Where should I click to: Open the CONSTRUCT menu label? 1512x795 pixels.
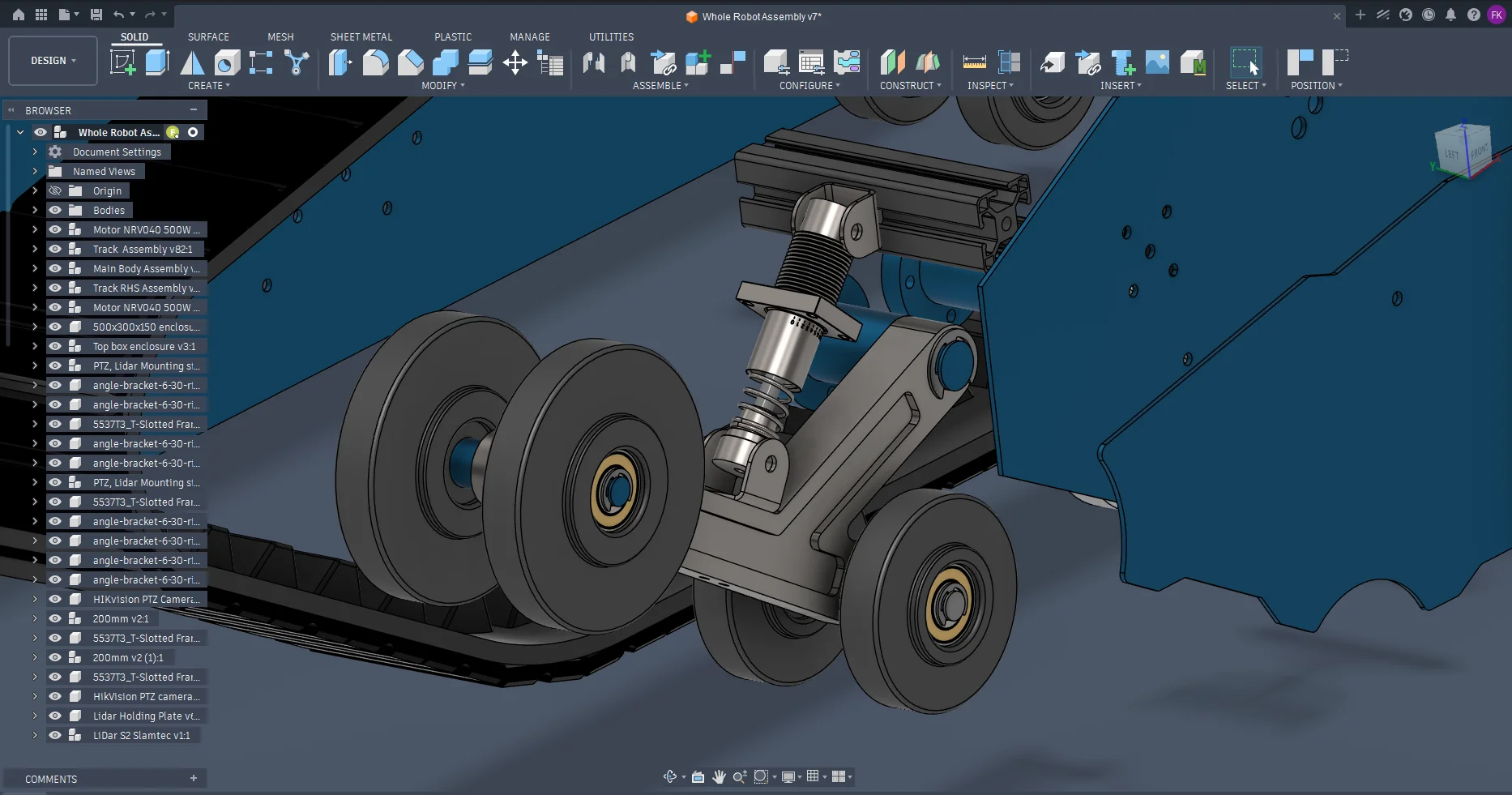click(x=910, y=86)
